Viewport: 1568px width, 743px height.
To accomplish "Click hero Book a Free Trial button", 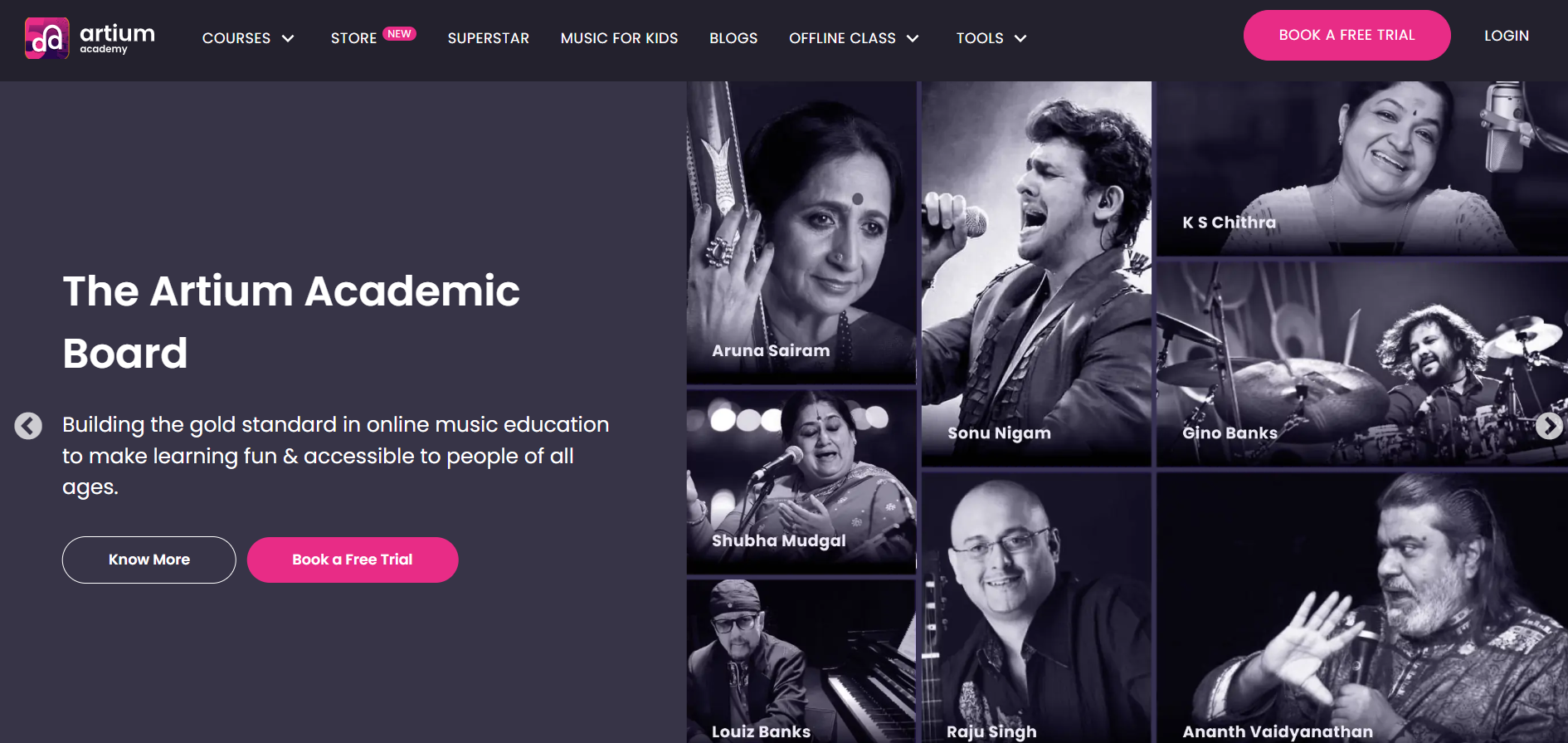I will [x=353, y=560].
